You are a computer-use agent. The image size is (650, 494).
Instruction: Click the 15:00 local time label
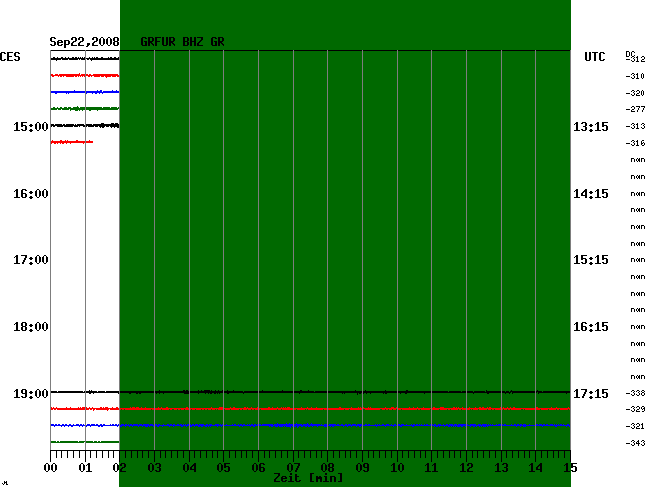(x=31, y=126)
